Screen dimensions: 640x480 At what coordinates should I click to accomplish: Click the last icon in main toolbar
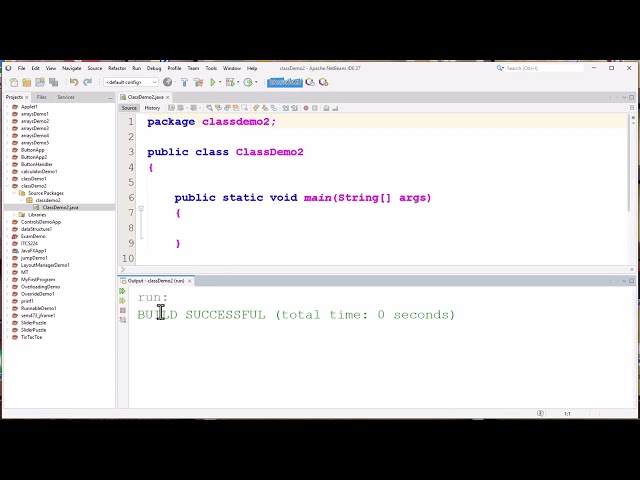pyautogui.click(x=324, y=82)
